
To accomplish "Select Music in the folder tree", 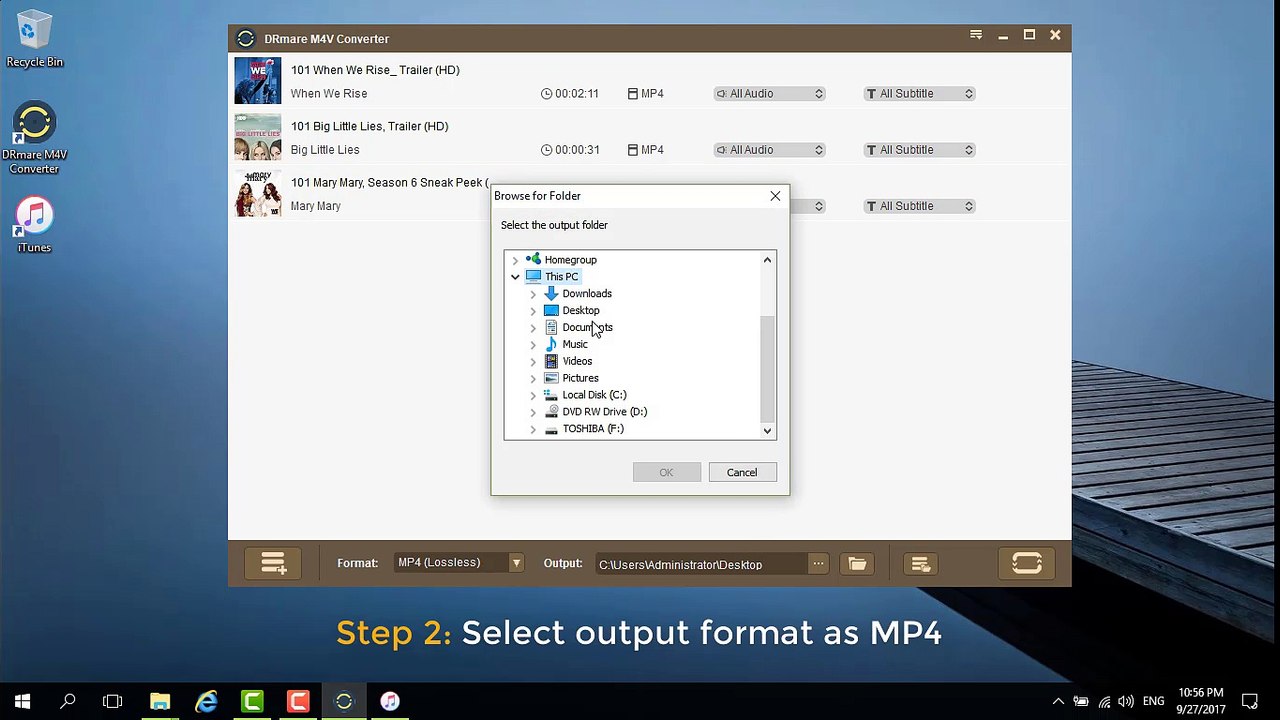I will point(575,345).
